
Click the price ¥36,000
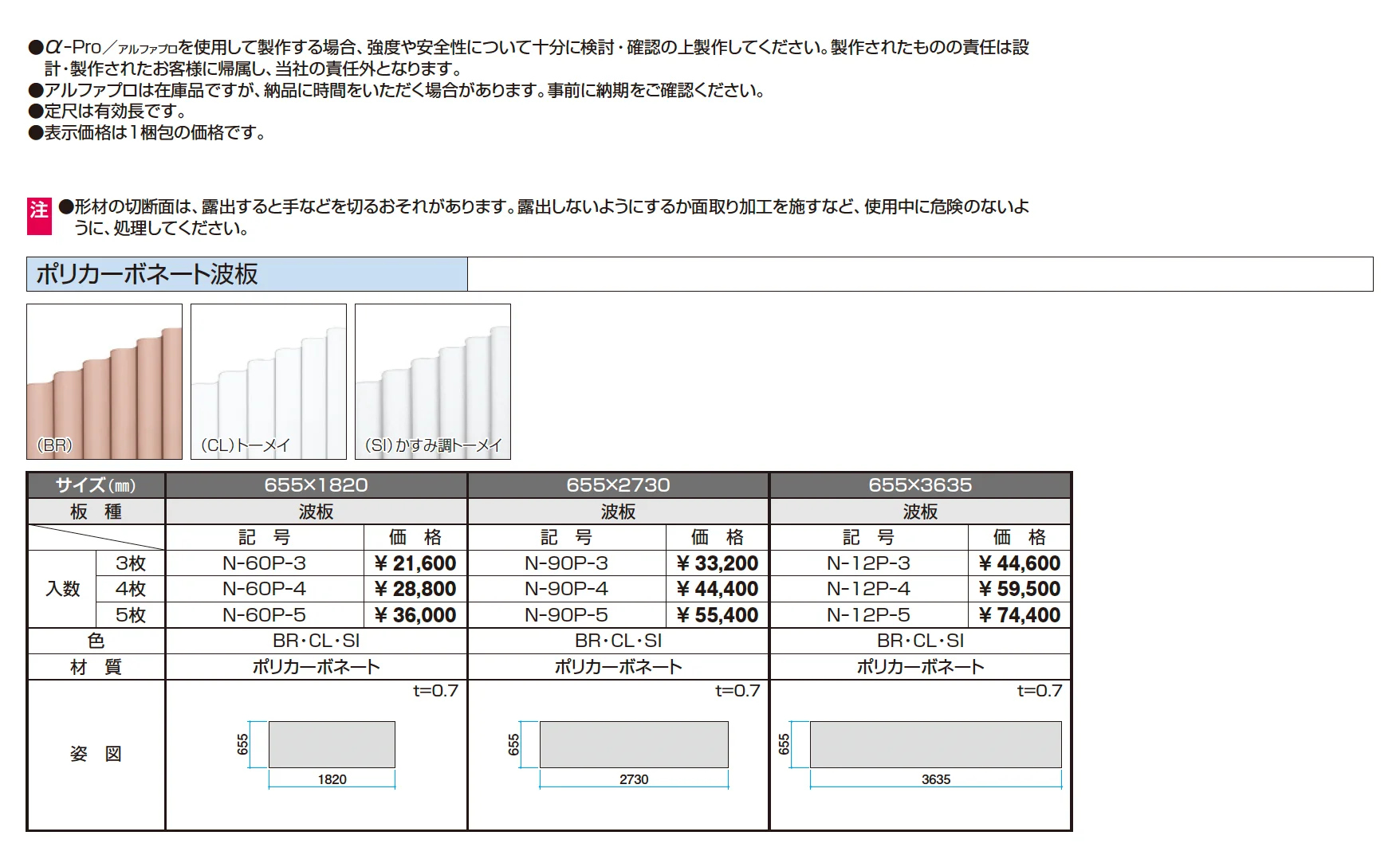tap(415, 615)
